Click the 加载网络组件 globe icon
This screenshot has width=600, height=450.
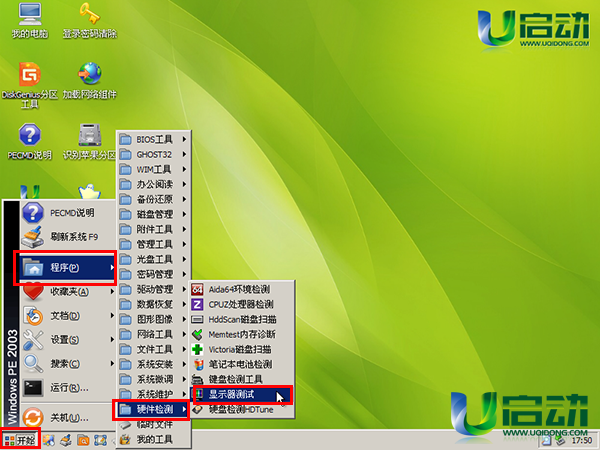(x=90, y=80)
